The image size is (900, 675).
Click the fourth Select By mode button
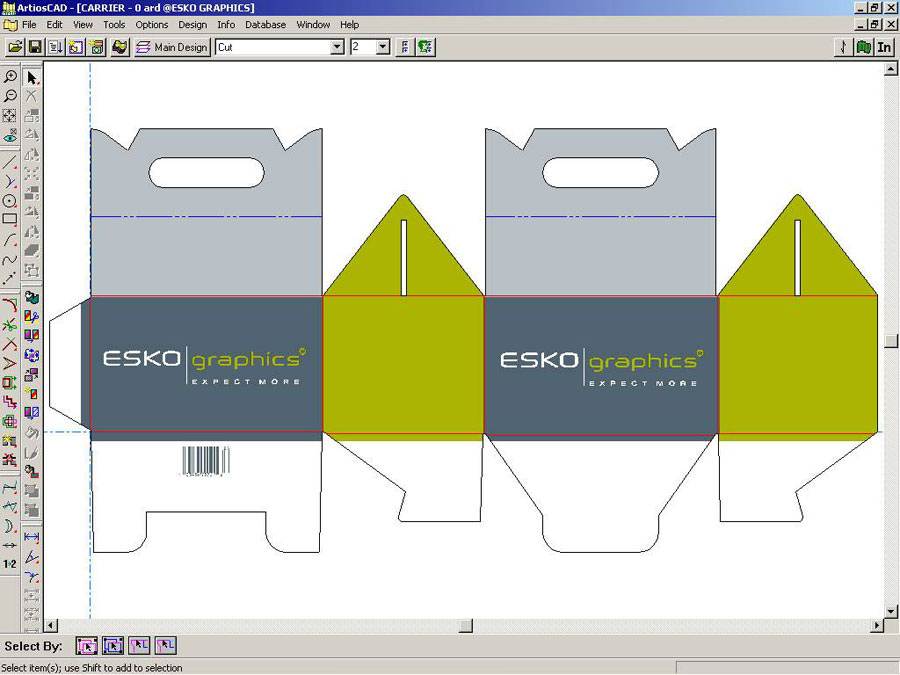click(165, 646)
